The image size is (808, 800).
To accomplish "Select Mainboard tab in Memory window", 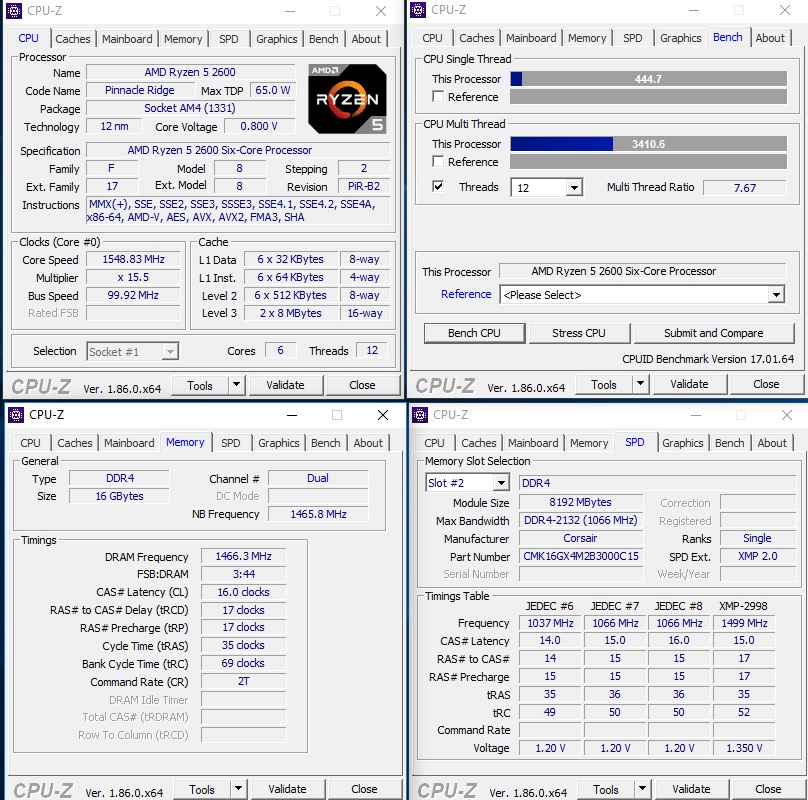I will (x=129, y=443).
